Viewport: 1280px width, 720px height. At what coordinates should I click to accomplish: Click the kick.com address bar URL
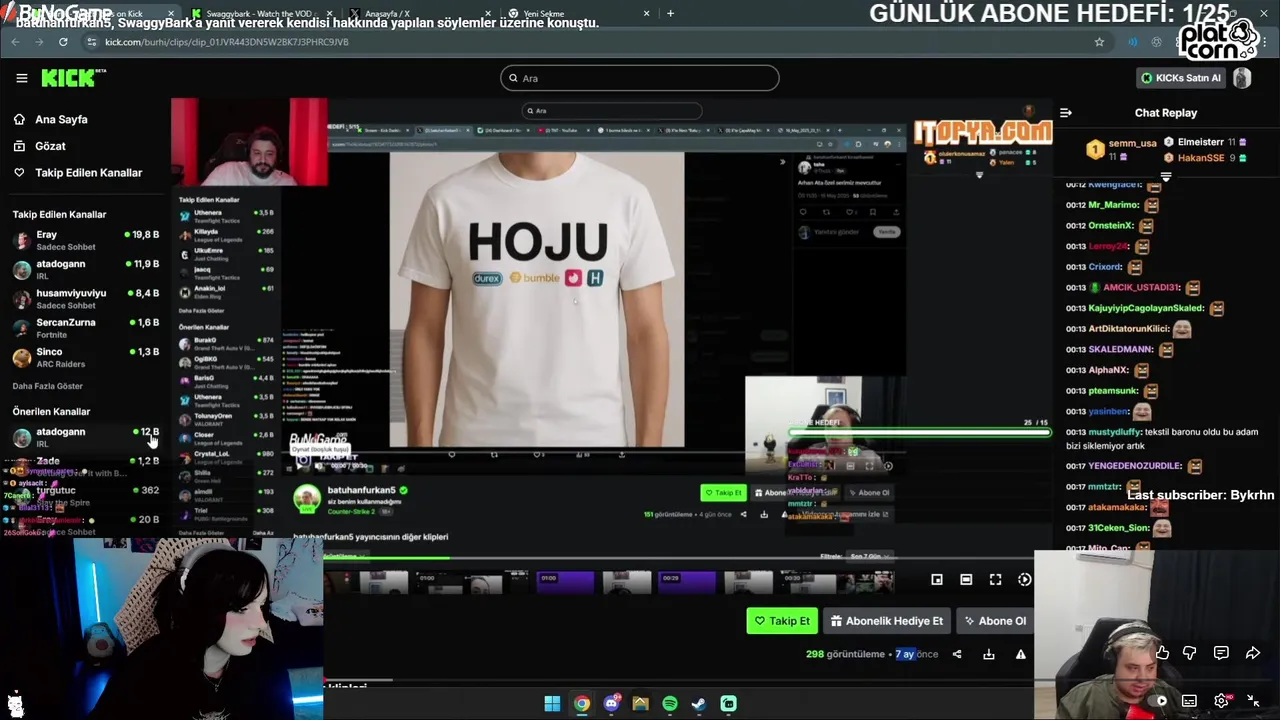(226, 42)
